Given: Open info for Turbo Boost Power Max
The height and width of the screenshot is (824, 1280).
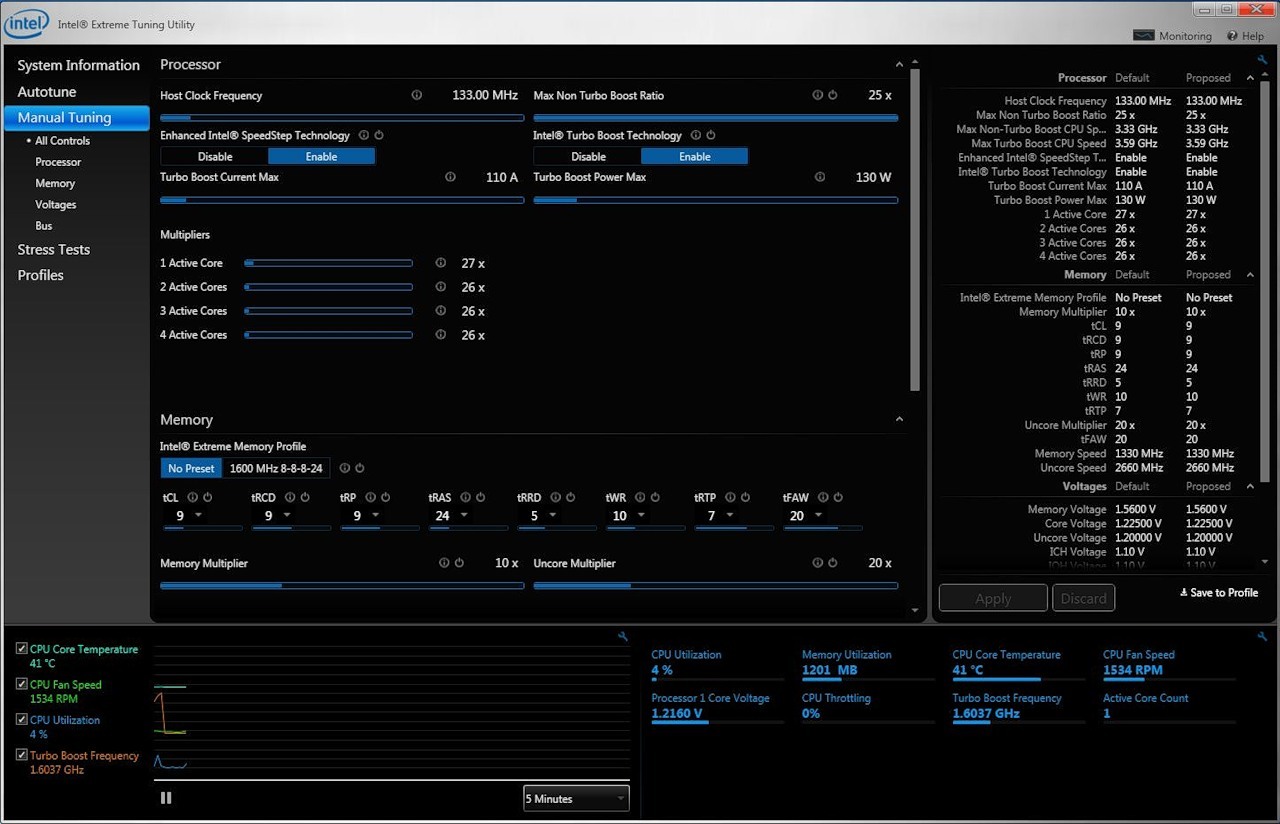Looking at the screenshot, I should pyautogui.click(x=820, y=177).
